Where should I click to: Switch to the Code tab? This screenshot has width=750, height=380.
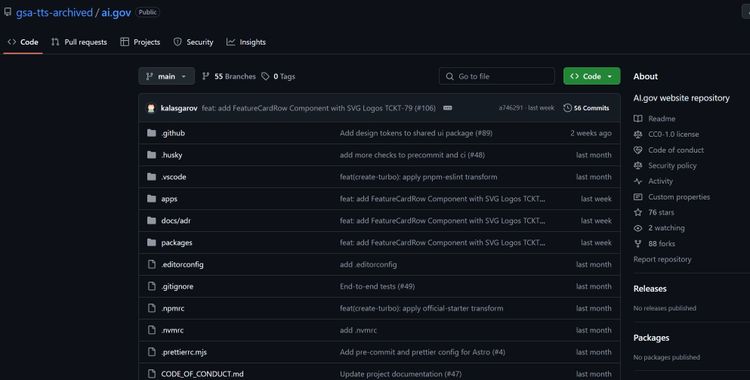pyautogui.click(x=23, y=42)
